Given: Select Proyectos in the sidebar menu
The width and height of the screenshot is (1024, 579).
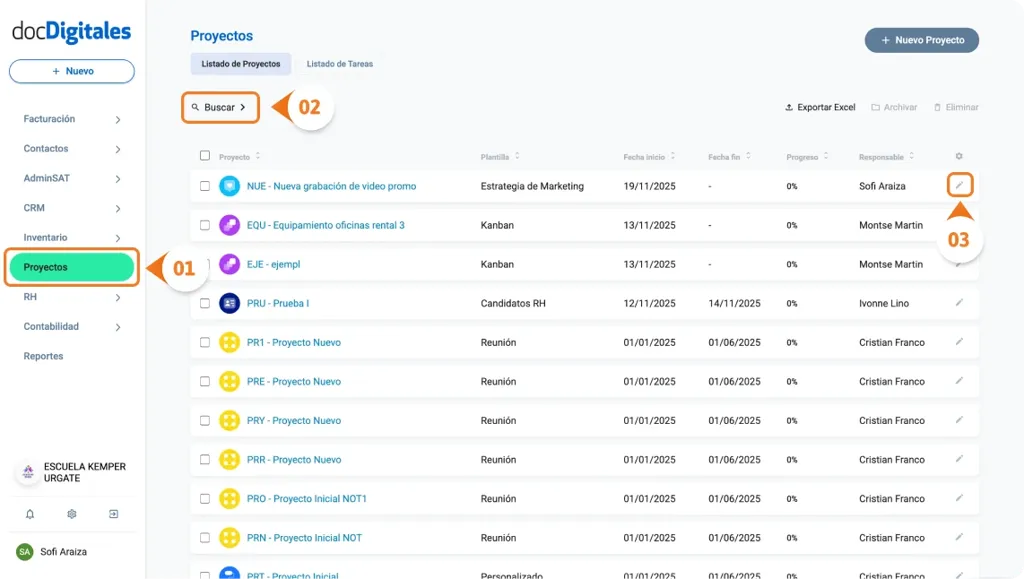Looking at the screenshot, I should (x=70, y=266).
